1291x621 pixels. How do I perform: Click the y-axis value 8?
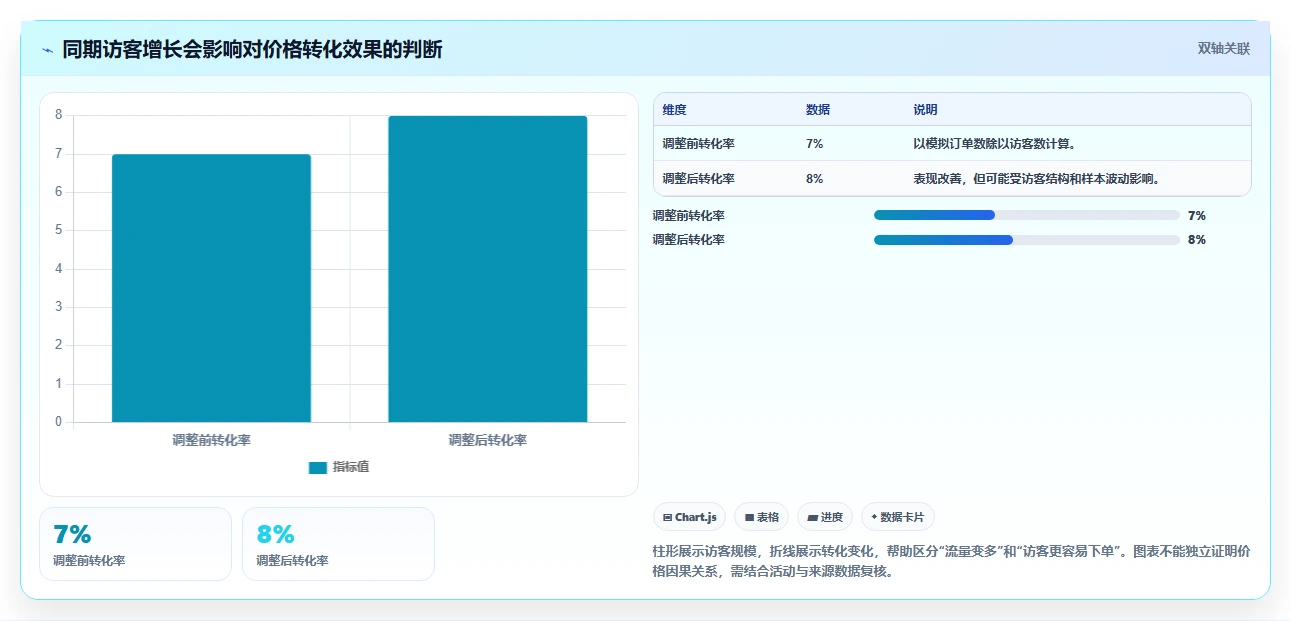(58, 115)
